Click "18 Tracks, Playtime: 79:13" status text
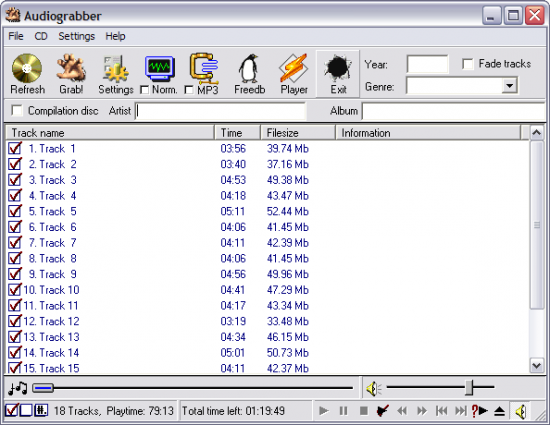 (114, 411)
